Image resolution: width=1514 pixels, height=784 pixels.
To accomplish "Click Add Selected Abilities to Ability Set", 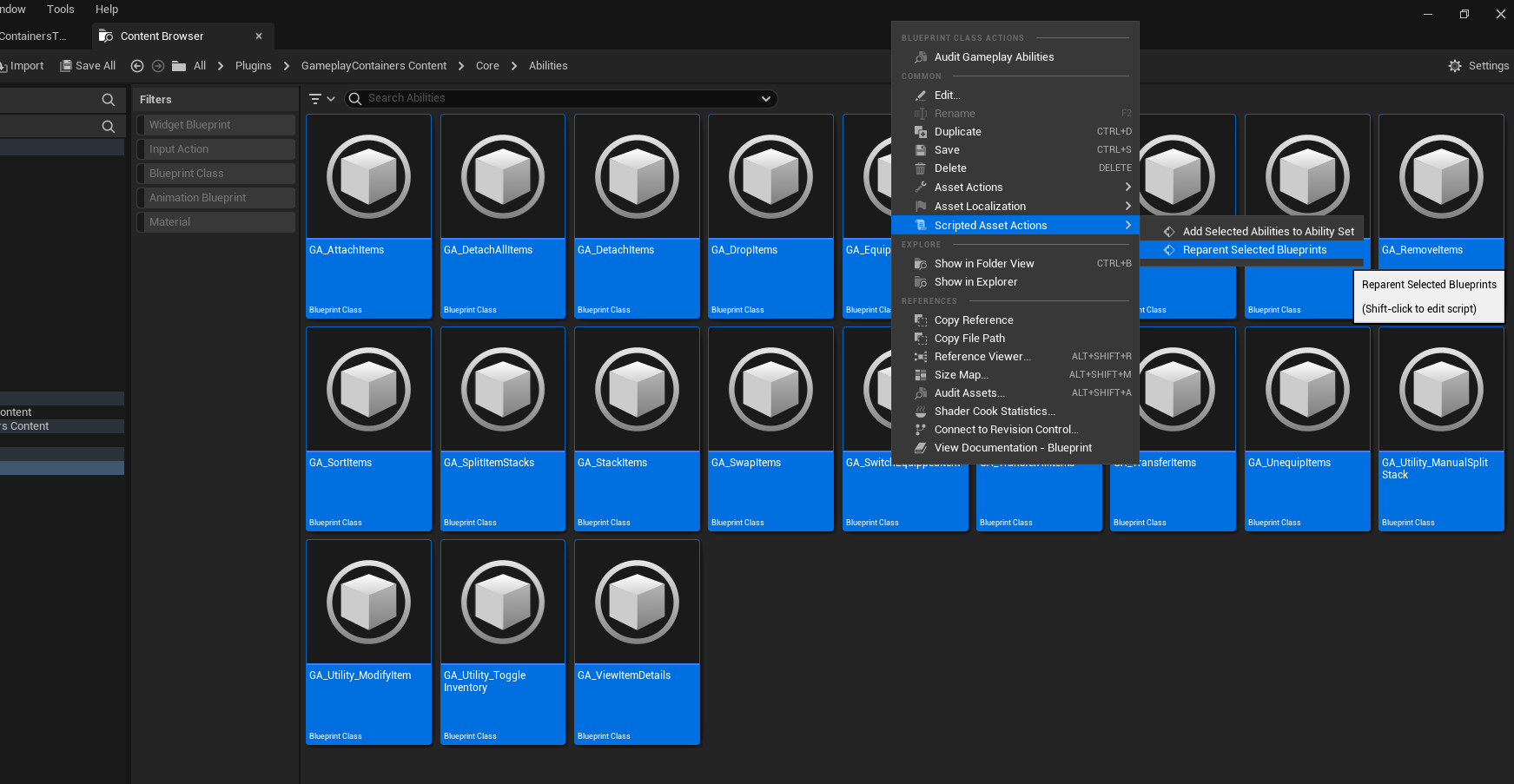I will 1252,232.
